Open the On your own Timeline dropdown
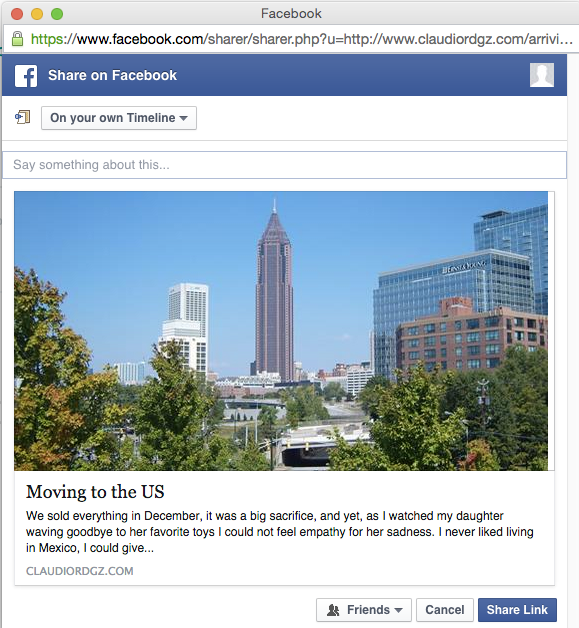Viewport: 579px width, 628px height. coord(119,118)
